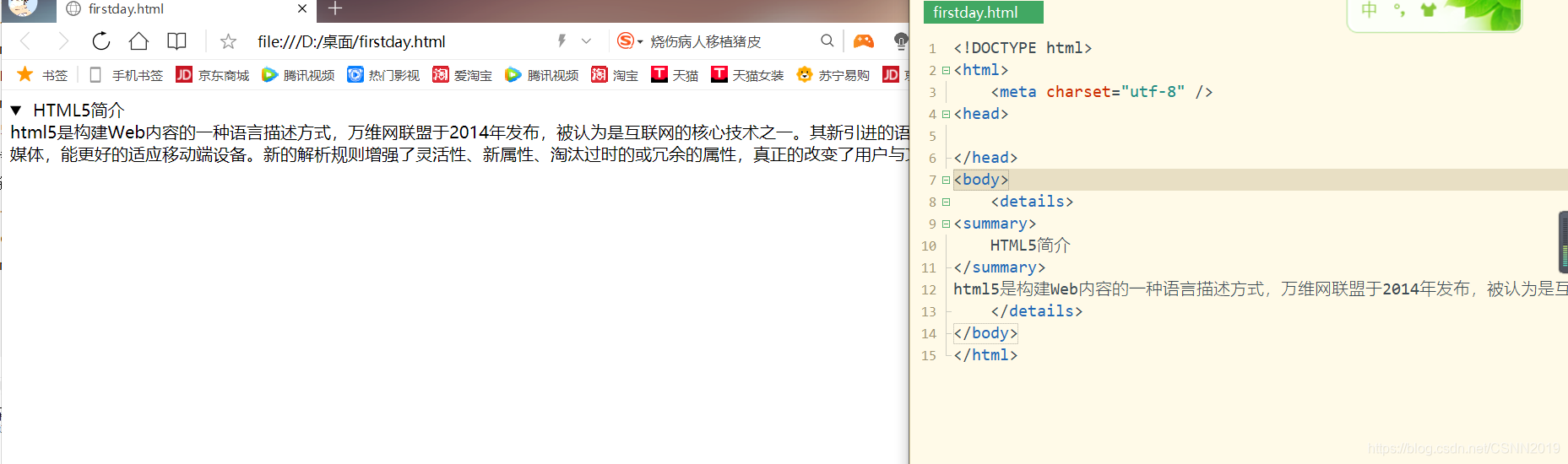The image size is (1568, 464).
Task: Click the <body> tag in editor
Action: pos(981,180)
